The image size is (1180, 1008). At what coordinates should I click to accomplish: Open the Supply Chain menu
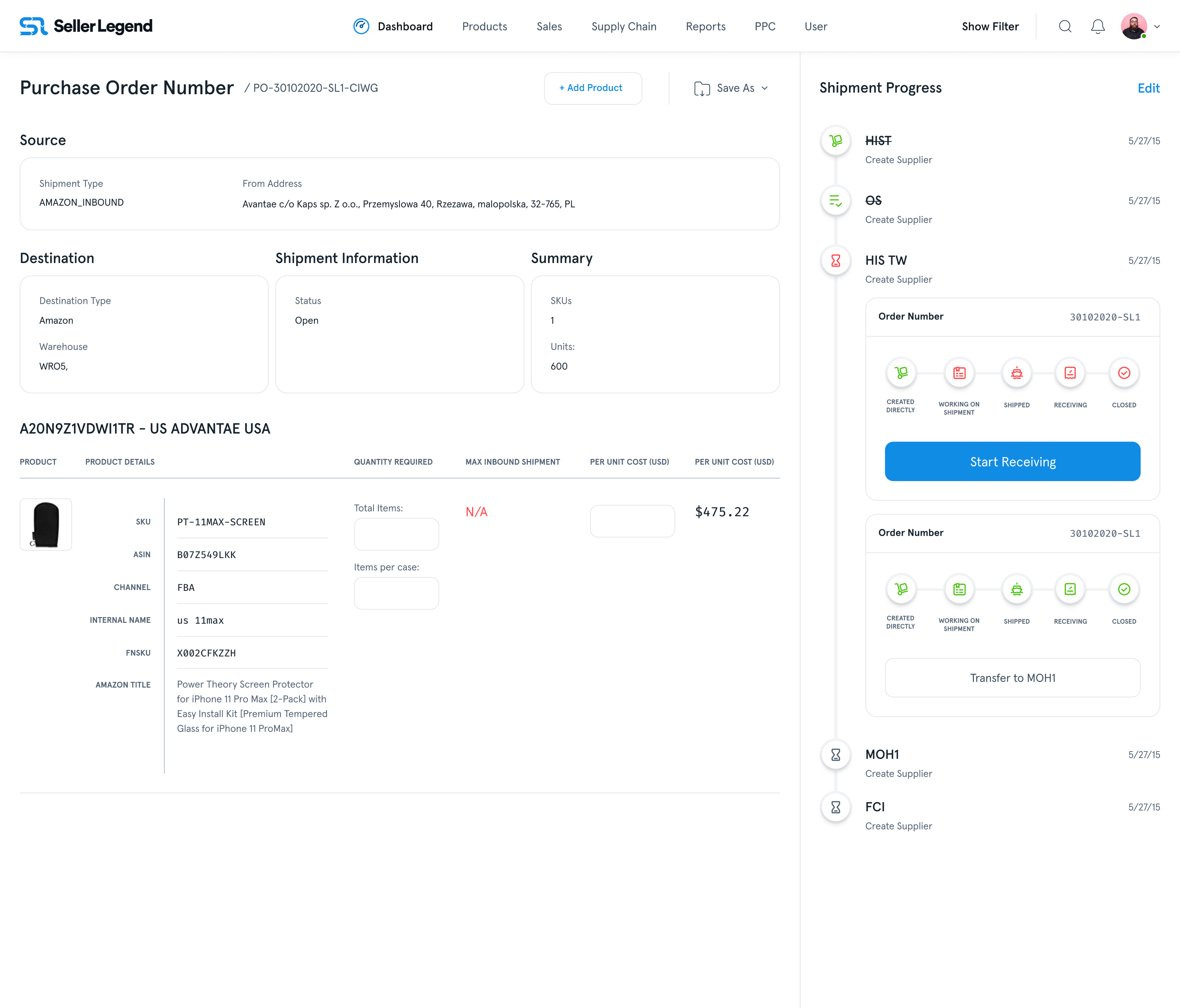point(624,26)
